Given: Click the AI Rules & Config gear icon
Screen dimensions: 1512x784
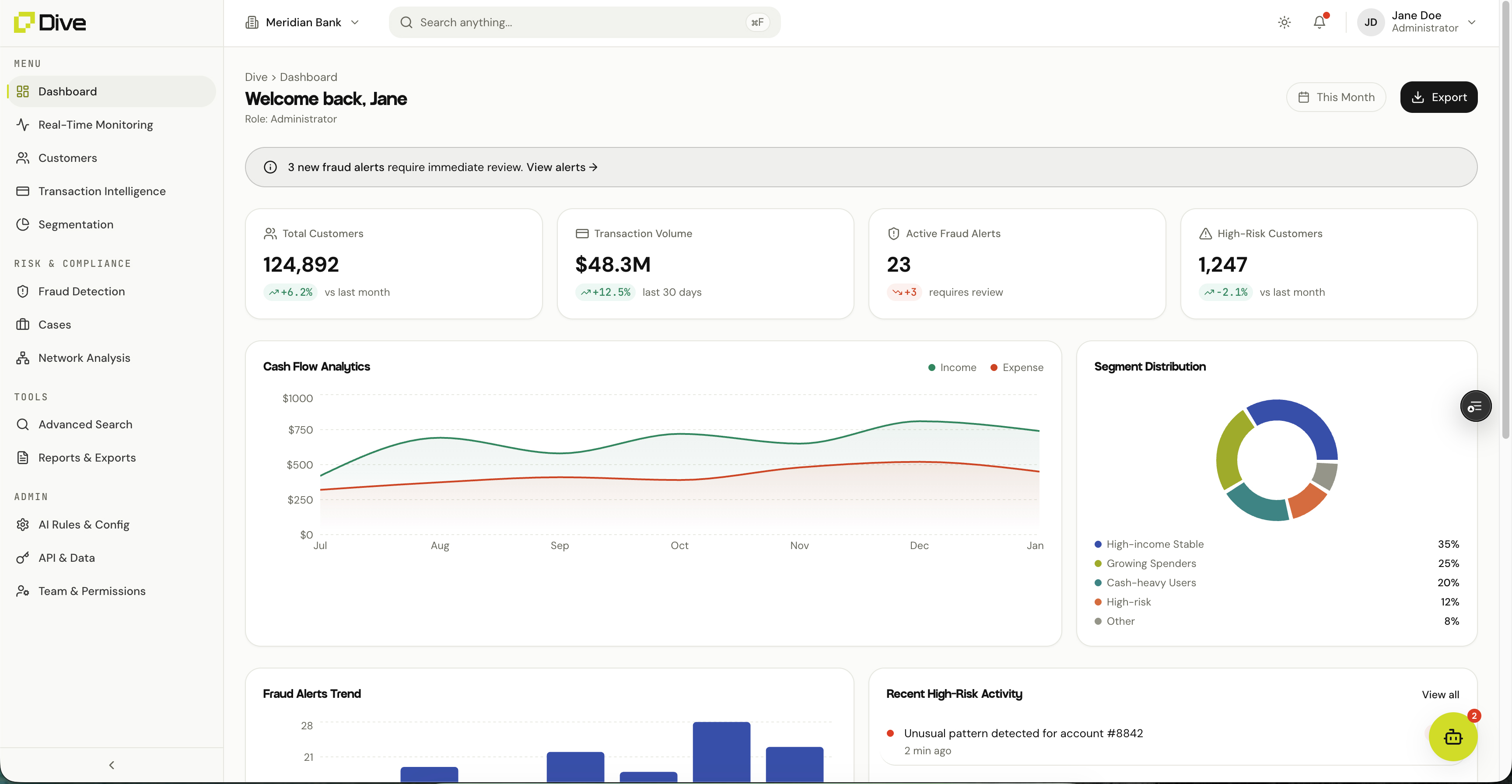Looking at the screenshot, I should click(x=23, y=525).
